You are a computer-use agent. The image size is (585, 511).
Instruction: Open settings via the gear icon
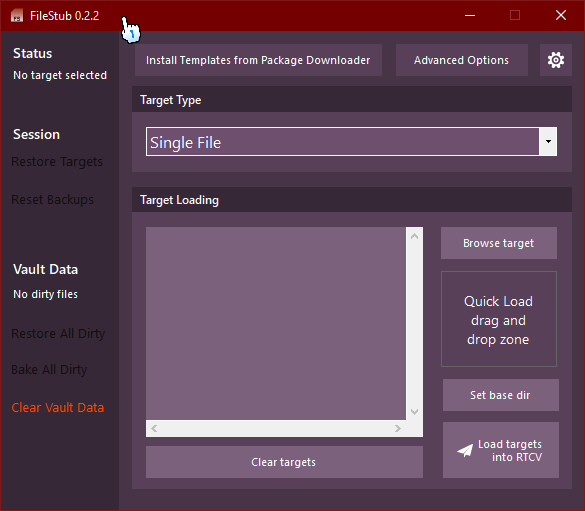(556, 60)
